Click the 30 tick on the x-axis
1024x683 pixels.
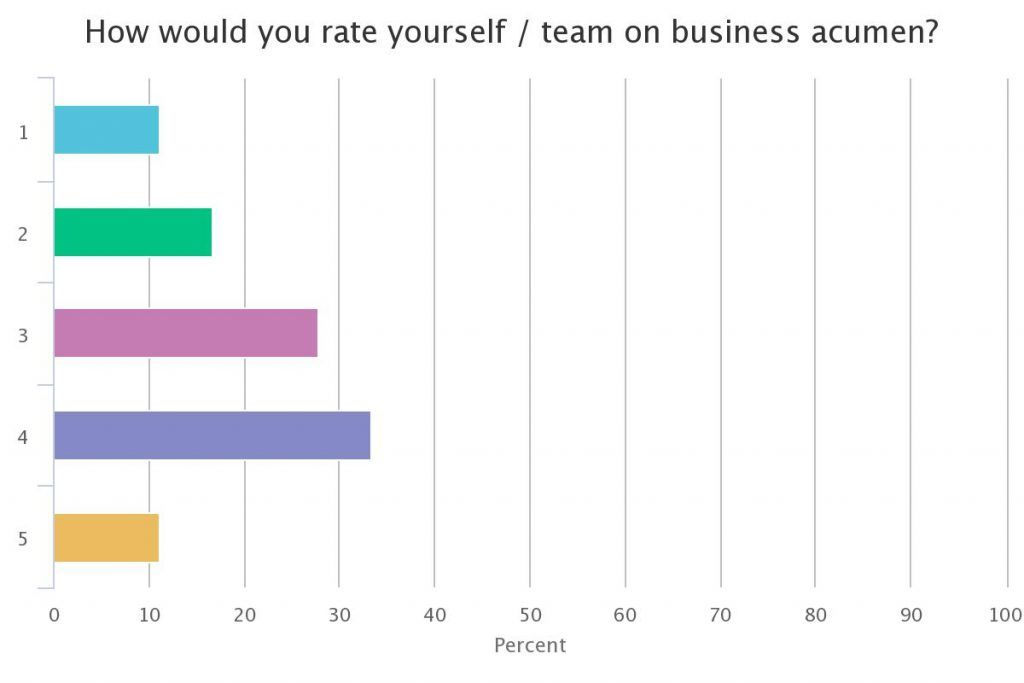click(x=339, y=615)
